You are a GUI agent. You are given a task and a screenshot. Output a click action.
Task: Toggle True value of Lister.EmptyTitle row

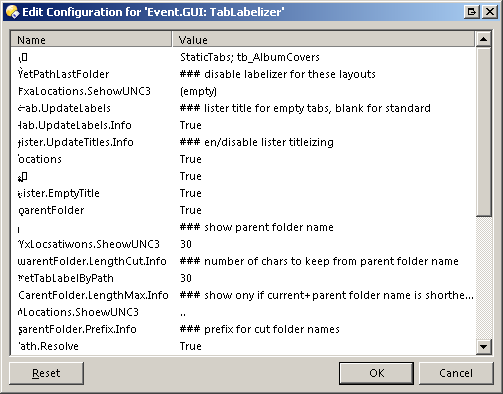point(191,193)
